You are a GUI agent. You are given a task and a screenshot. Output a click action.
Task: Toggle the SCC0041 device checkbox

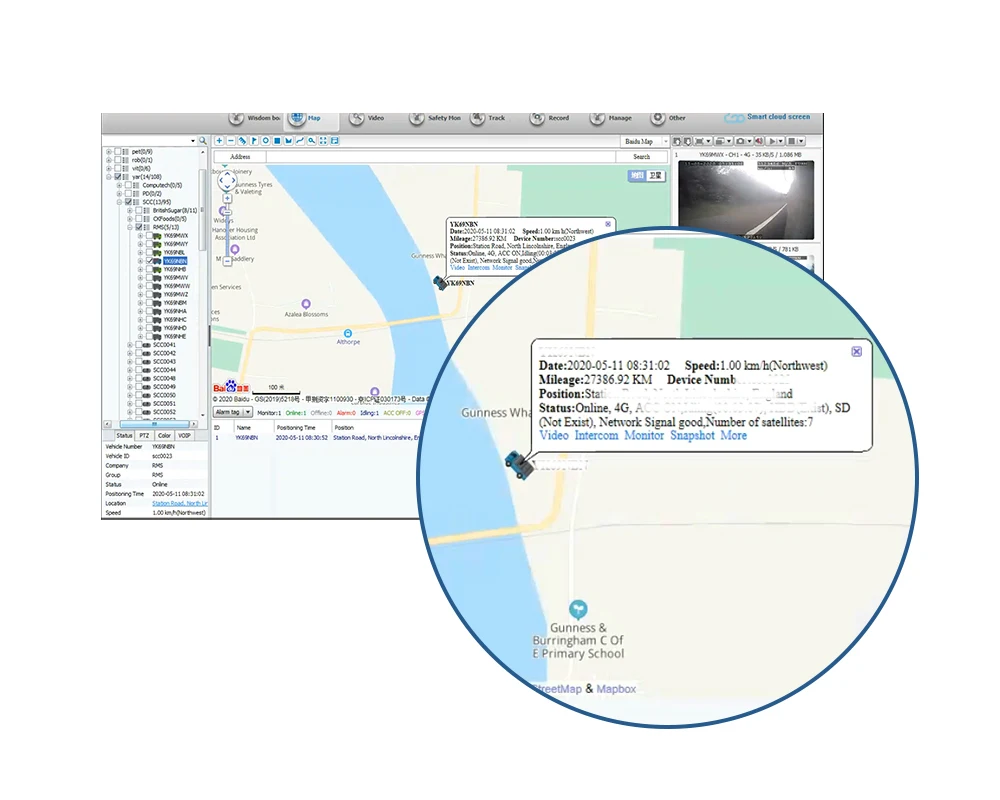point(137,345)
